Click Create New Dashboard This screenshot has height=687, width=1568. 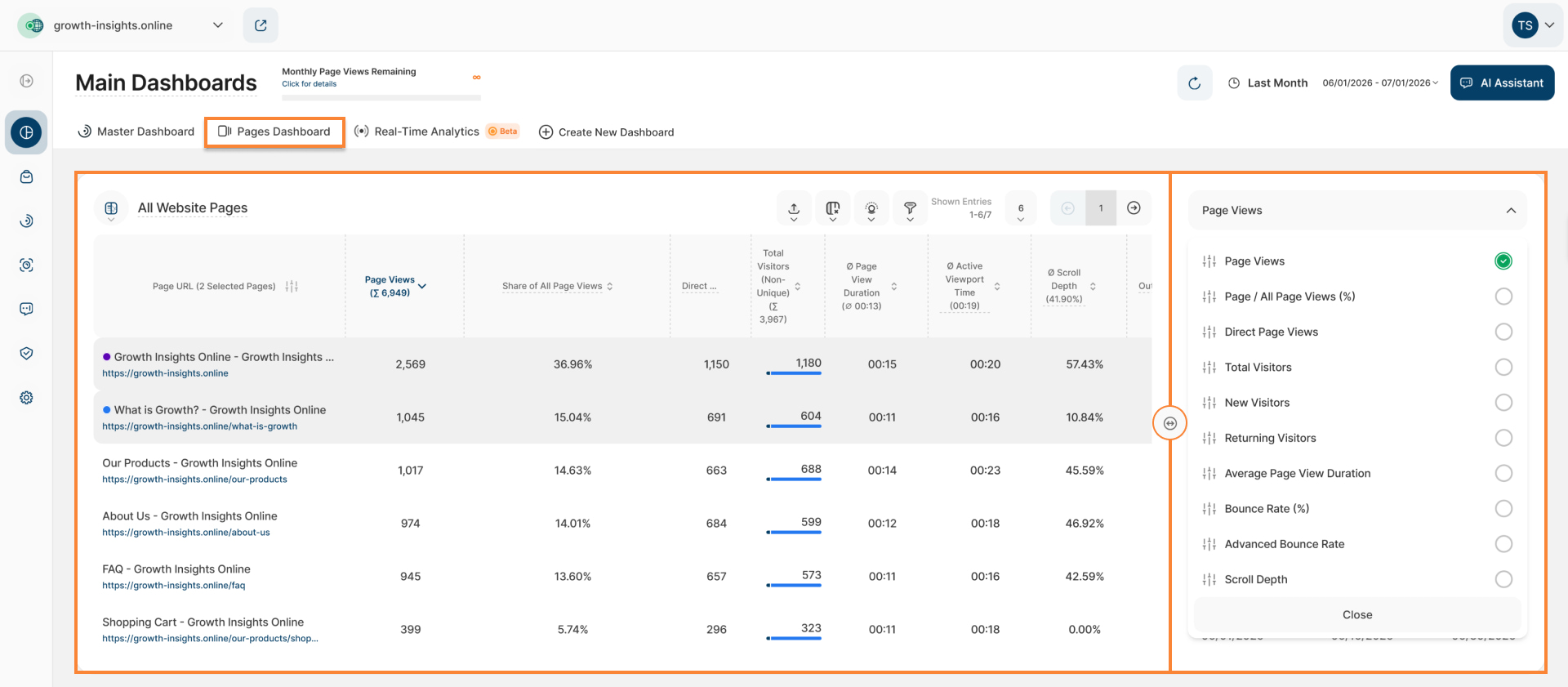pos(606,132)
